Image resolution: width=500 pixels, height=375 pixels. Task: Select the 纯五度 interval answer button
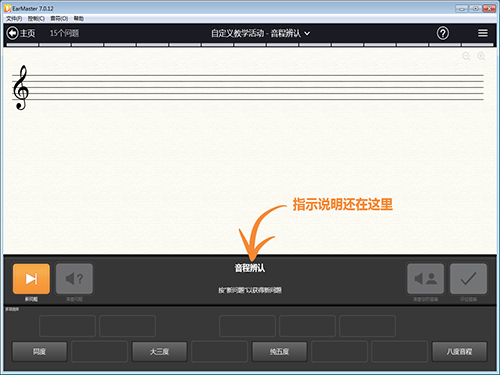click(x=279, y=351)
